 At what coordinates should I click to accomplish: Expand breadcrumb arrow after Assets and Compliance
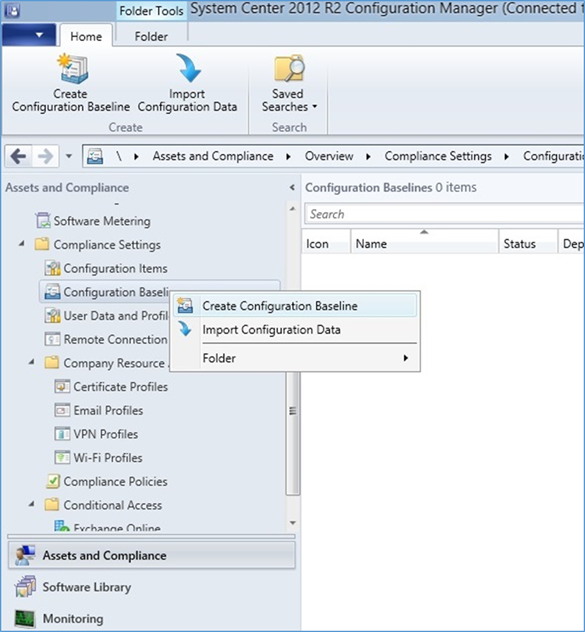click(288, 156)
